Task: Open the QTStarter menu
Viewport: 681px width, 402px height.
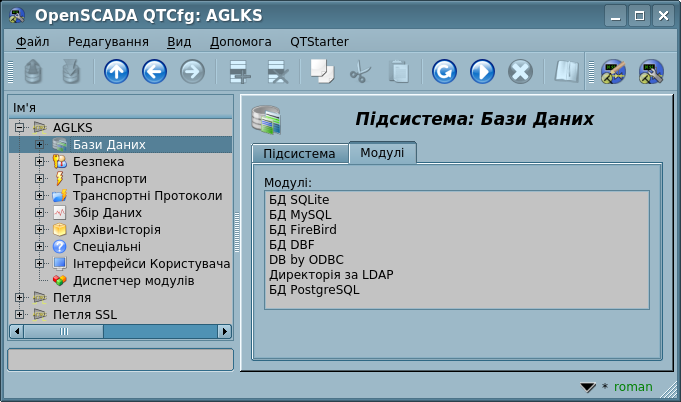Action: [320, 42]
